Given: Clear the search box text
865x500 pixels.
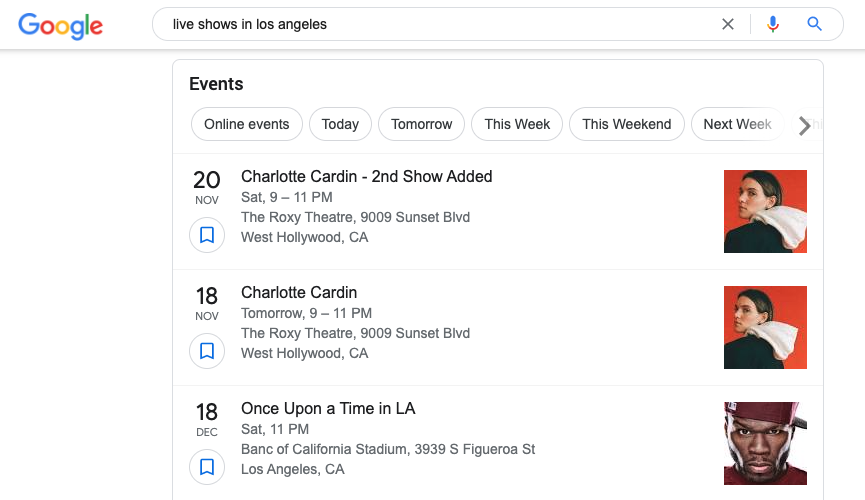Looking at the screenshot, I should pos(728,24).
